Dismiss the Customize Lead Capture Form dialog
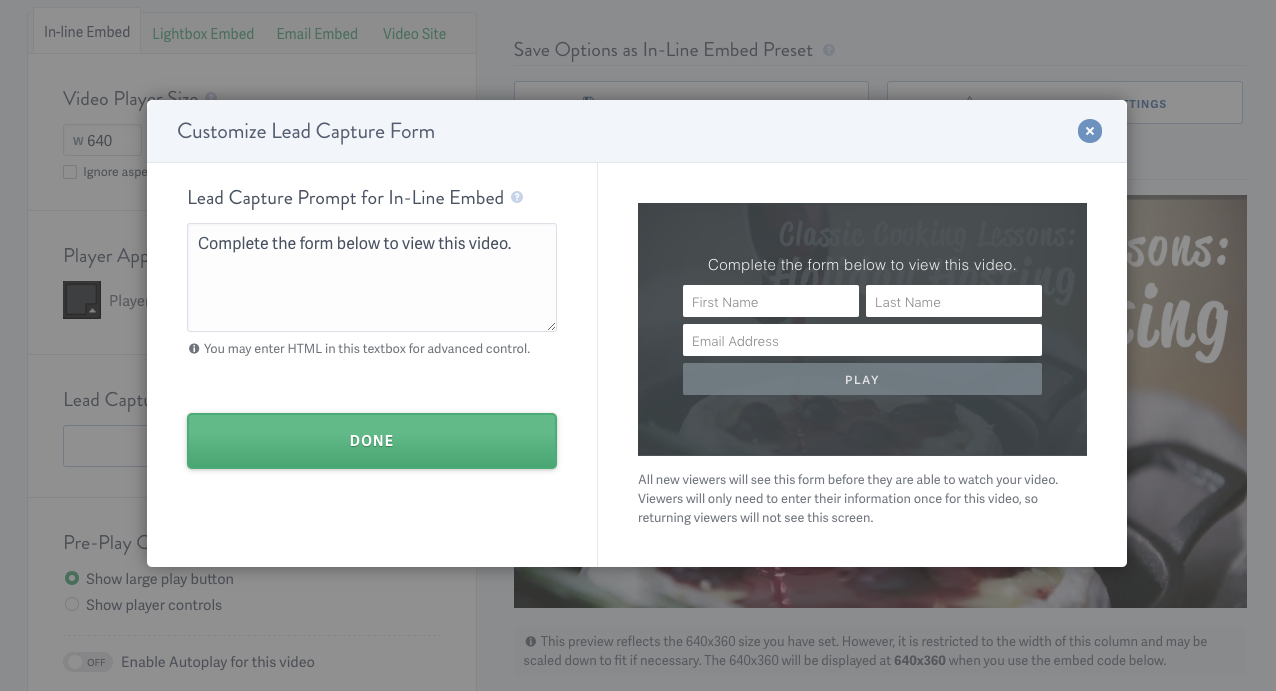 coord(1089,131)
